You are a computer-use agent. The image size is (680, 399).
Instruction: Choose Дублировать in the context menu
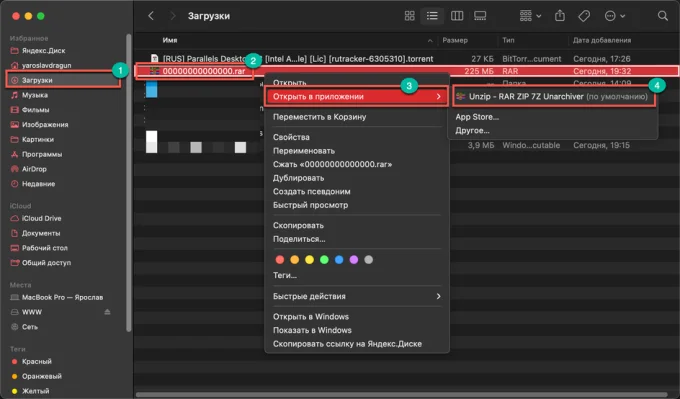pos(298,178)
